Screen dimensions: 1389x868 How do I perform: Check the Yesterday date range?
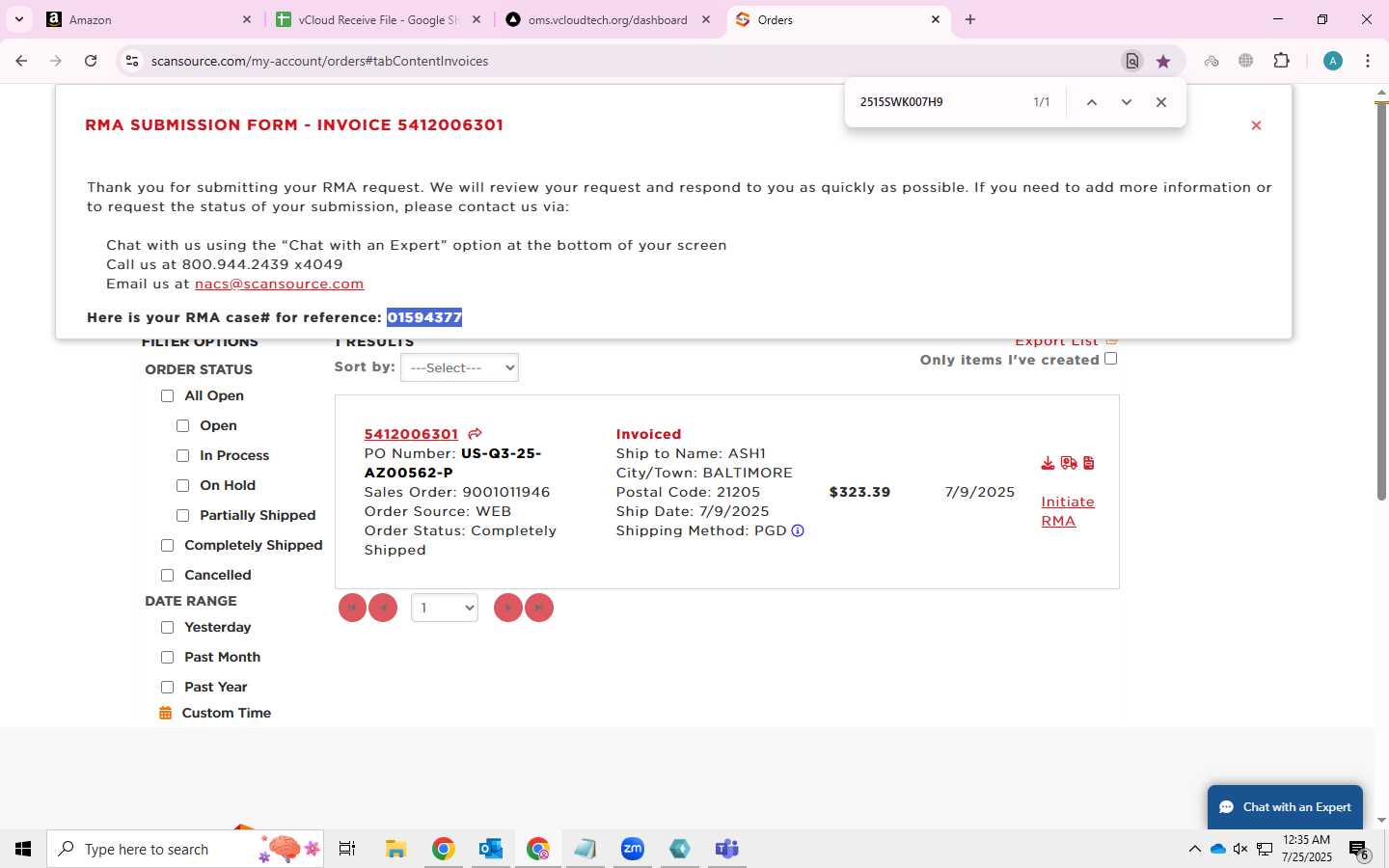click(x=168, y=627)
